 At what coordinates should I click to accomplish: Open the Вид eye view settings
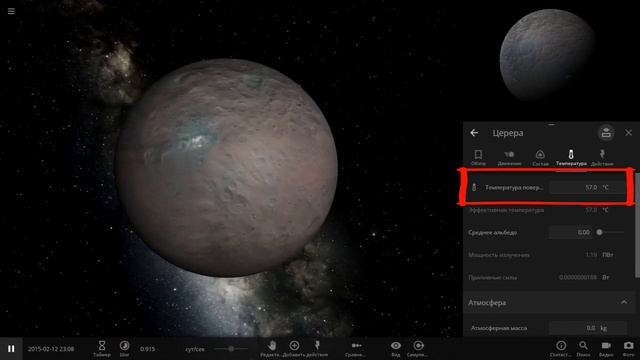click(396, 349)
